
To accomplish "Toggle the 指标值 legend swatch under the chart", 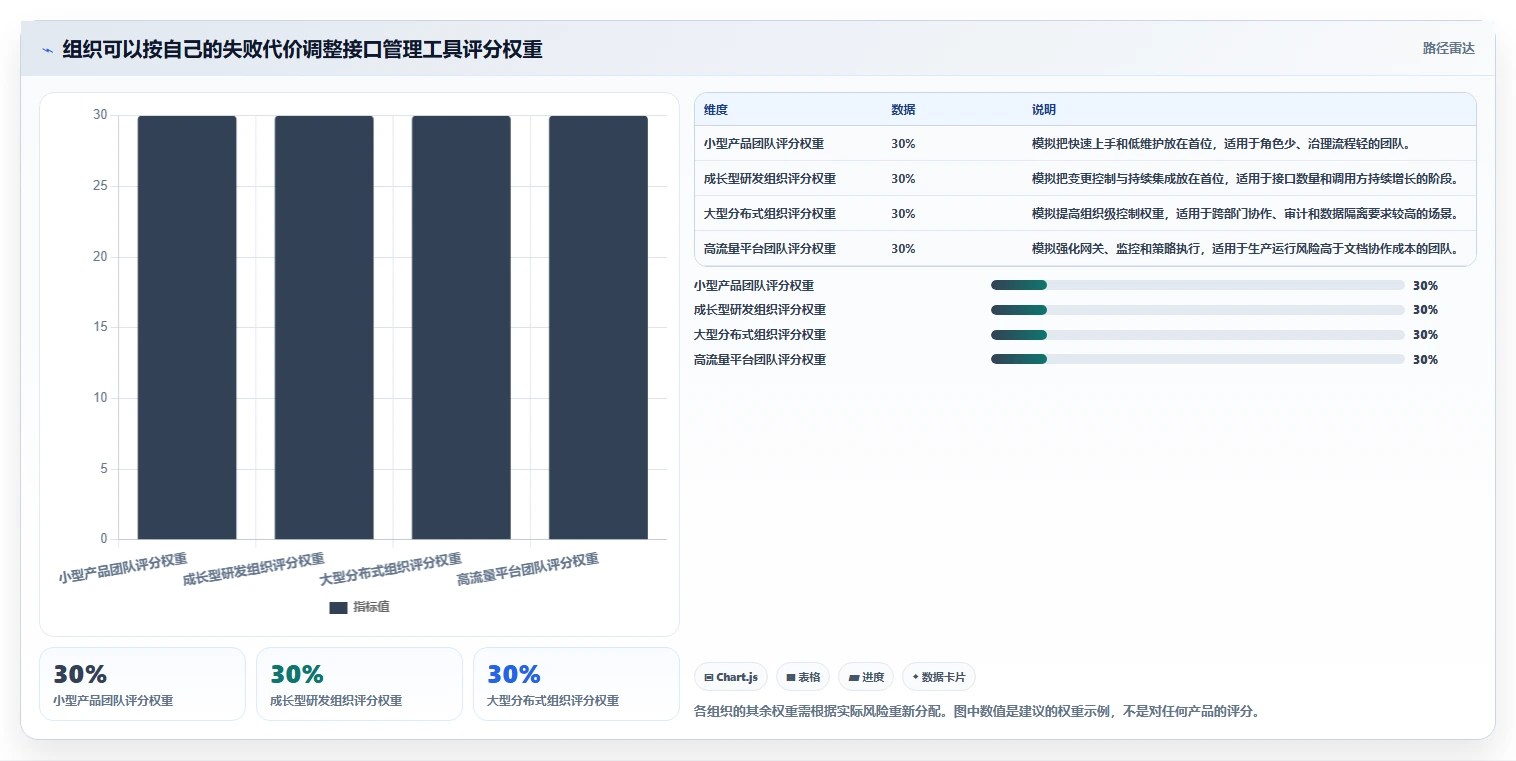I will click(x=338, y=607).
